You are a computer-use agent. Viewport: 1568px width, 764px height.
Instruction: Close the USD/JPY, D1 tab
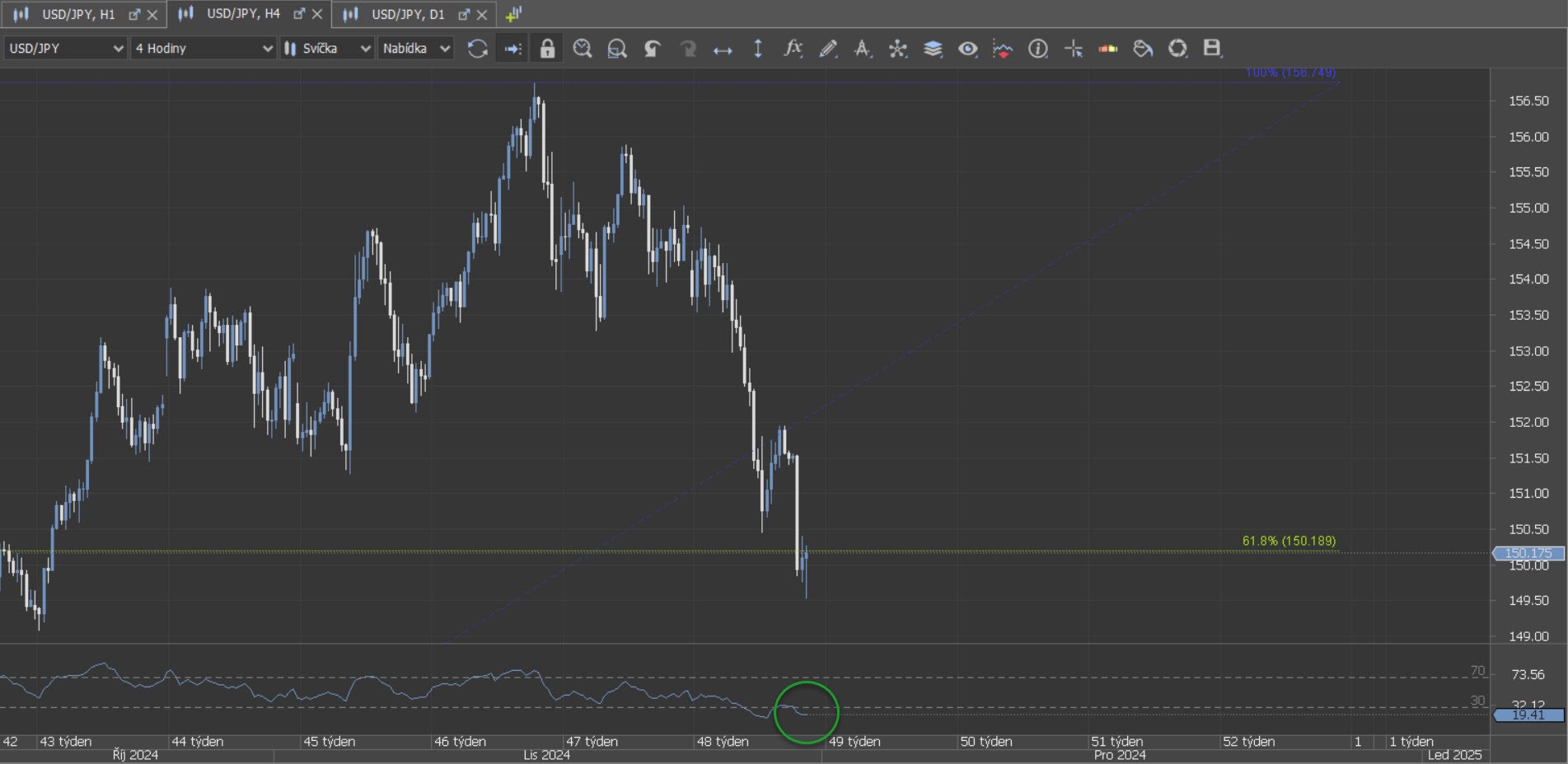point(482,14)
